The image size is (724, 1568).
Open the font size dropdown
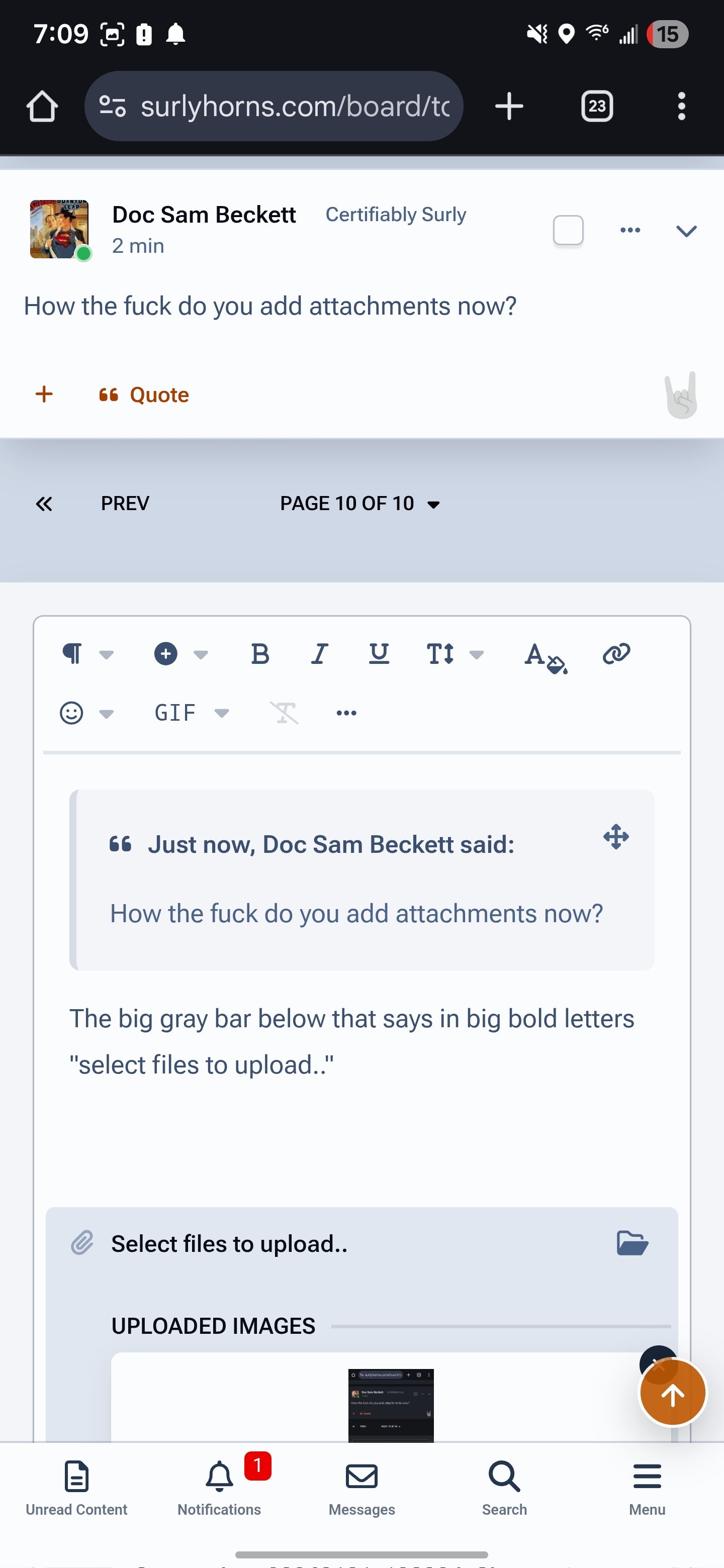click(454, 654)
